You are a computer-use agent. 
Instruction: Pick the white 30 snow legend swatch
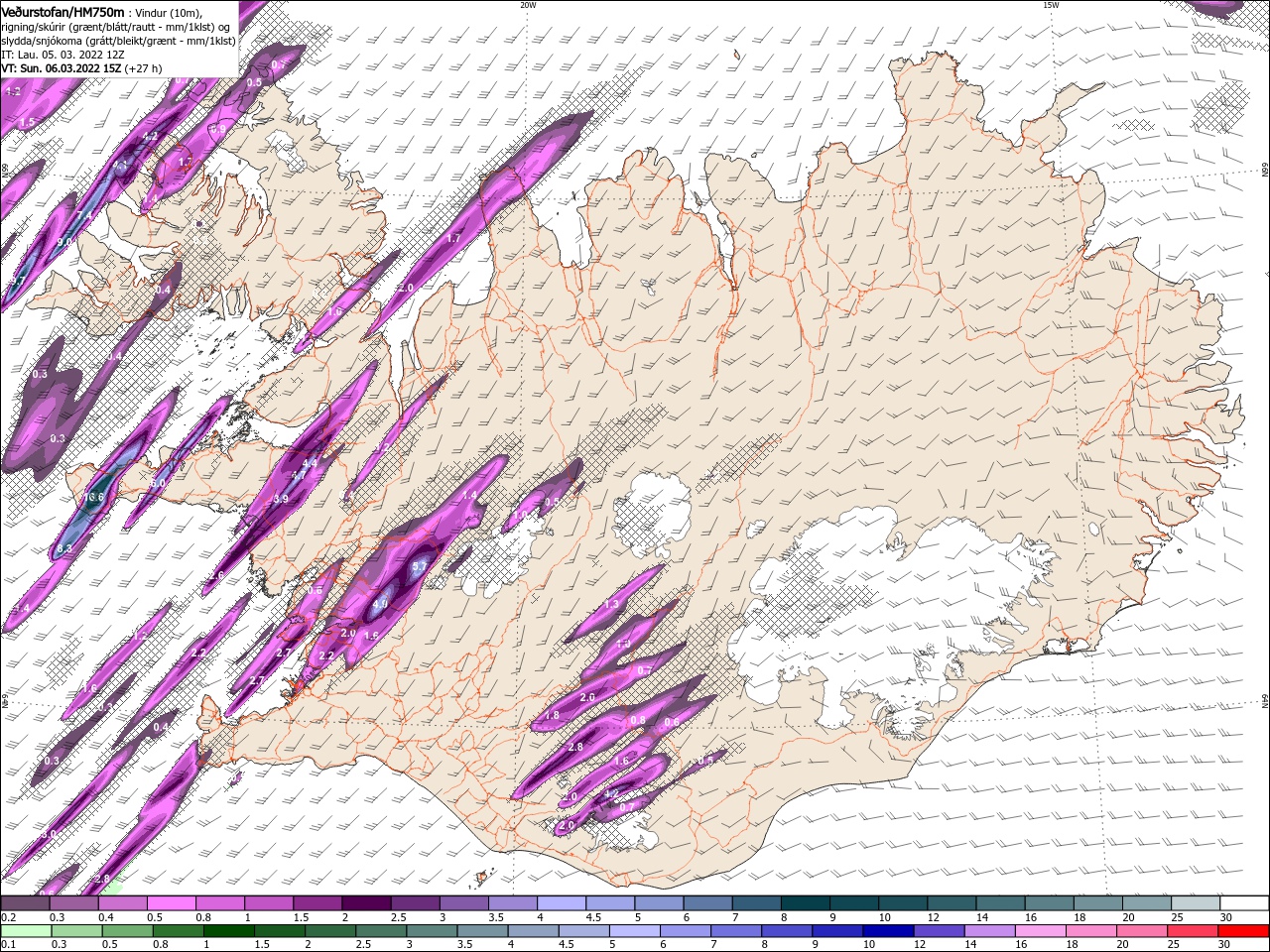tap(1245, 903)
